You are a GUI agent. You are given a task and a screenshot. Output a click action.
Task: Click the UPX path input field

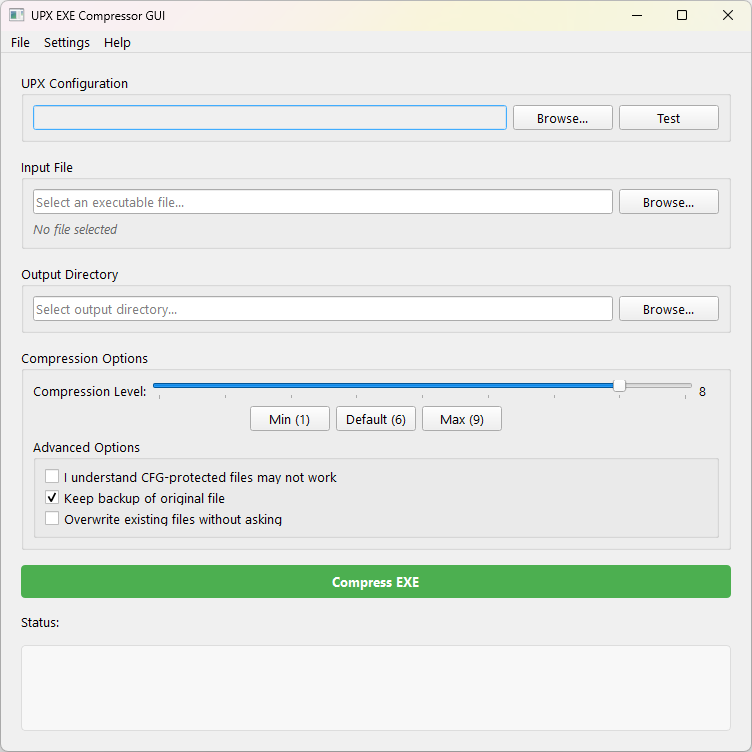click(270, 118)
